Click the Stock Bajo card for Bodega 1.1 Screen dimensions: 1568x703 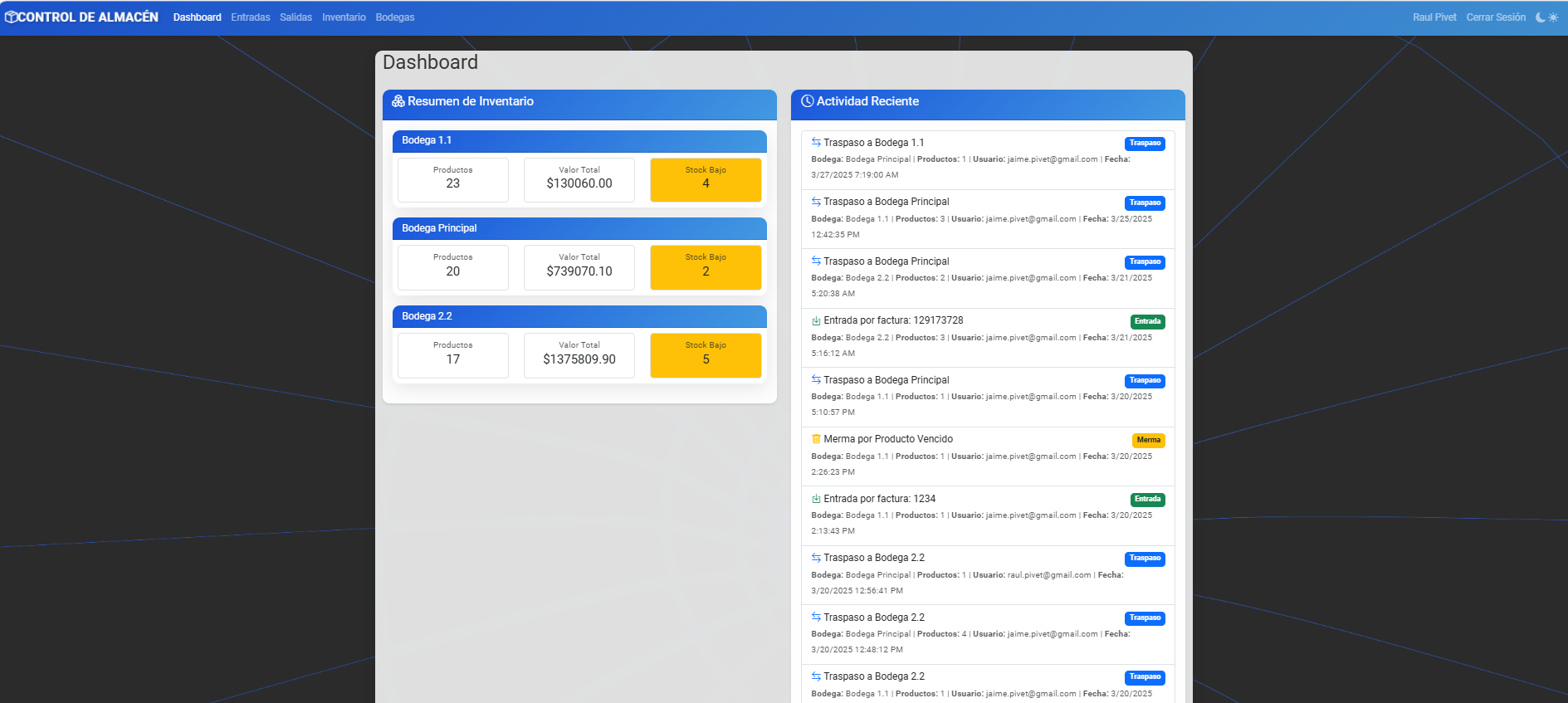click(x=706, y=179)
